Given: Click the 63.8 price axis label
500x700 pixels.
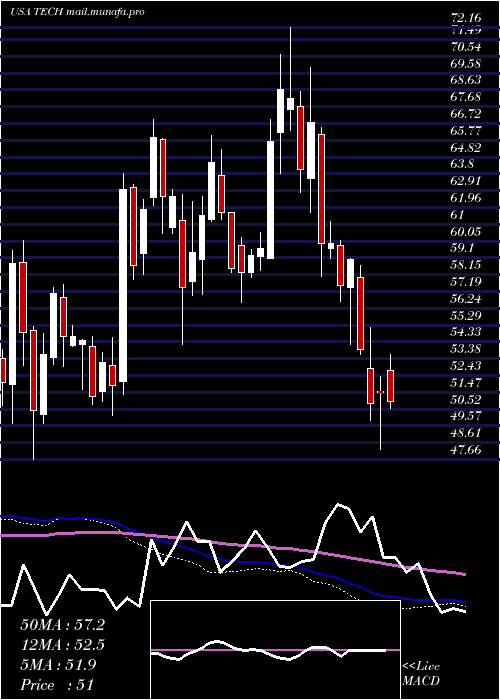Looking at the screenshot, I should click(462, 164).
